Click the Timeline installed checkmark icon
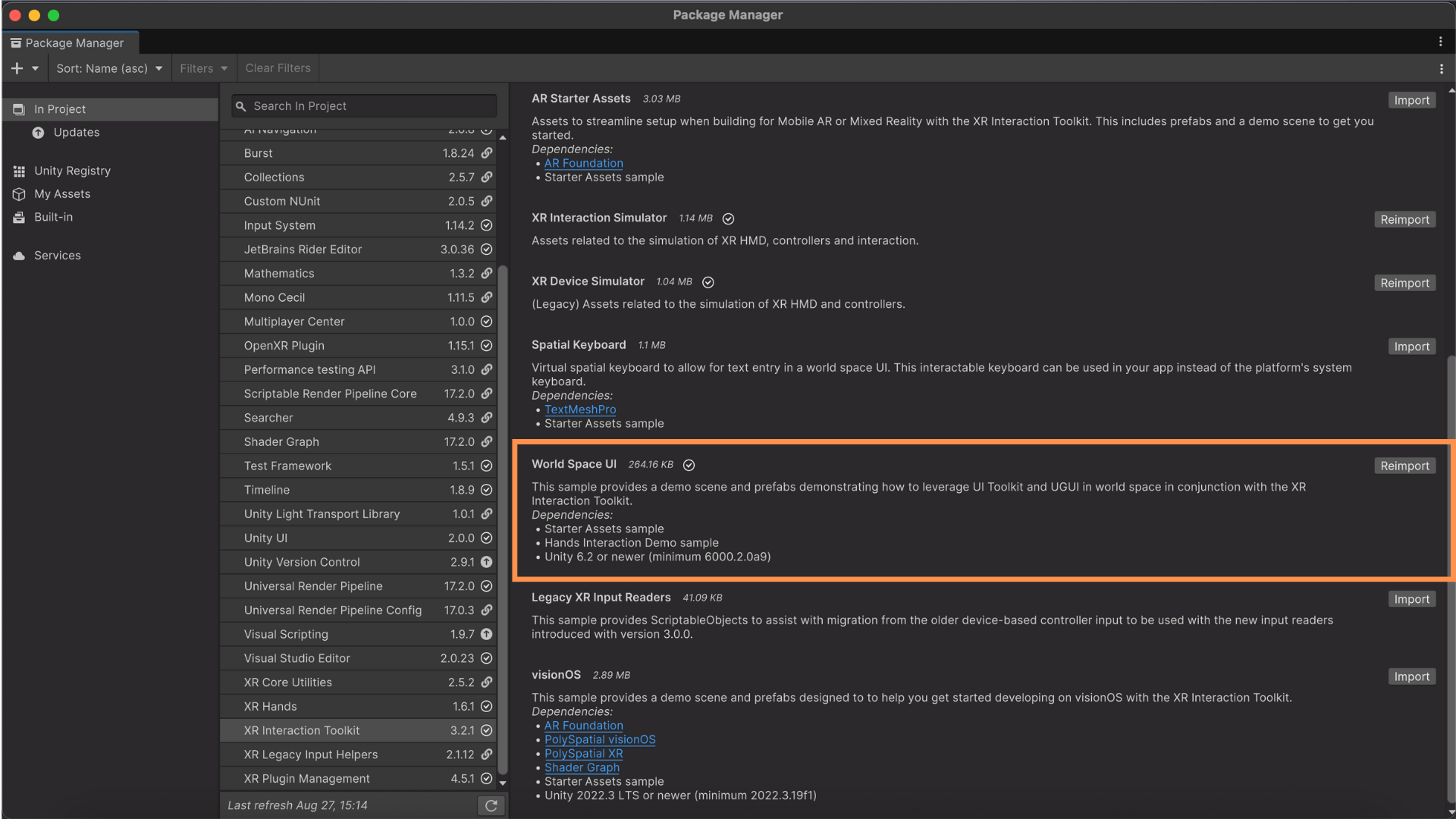The image size is (1456, 819). (x=487, y=490)
